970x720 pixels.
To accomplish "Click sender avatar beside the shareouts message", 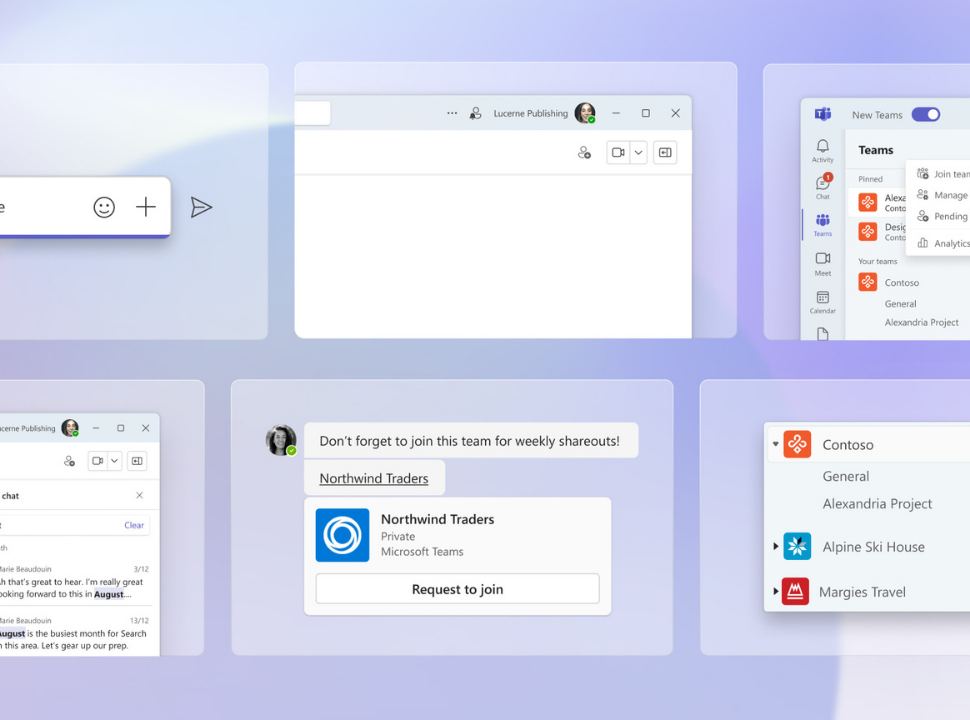I will (x=281, y=440).
